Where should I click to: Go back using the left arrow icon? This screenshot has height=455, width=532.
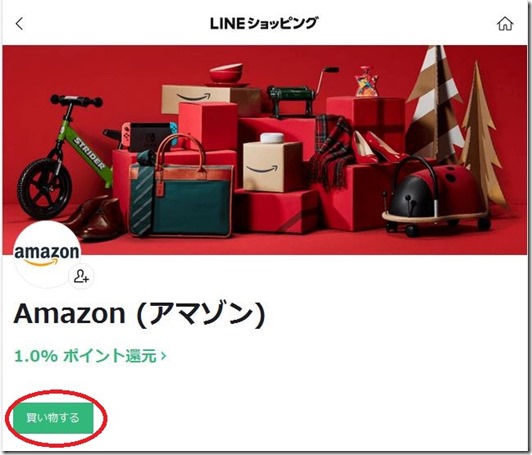click(19, 24)
